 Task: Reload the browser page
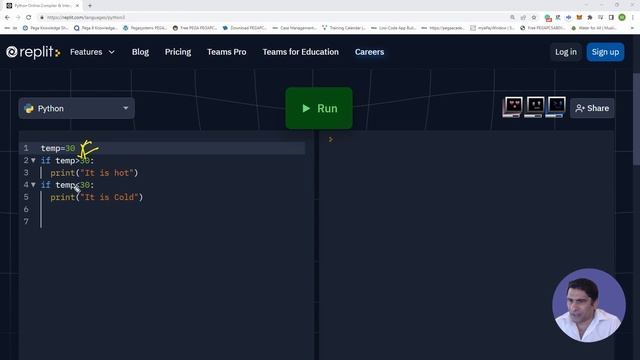tap(29, 18)
